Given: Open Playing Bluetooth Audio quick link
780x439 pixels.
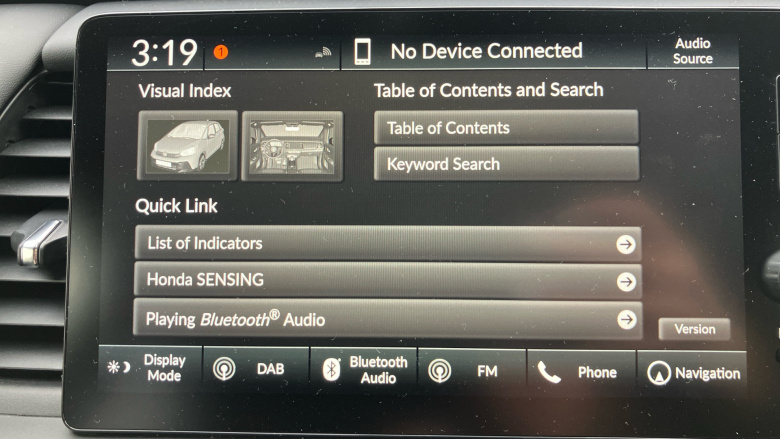Looking at the screenshot, I should (x=388, y=319).
